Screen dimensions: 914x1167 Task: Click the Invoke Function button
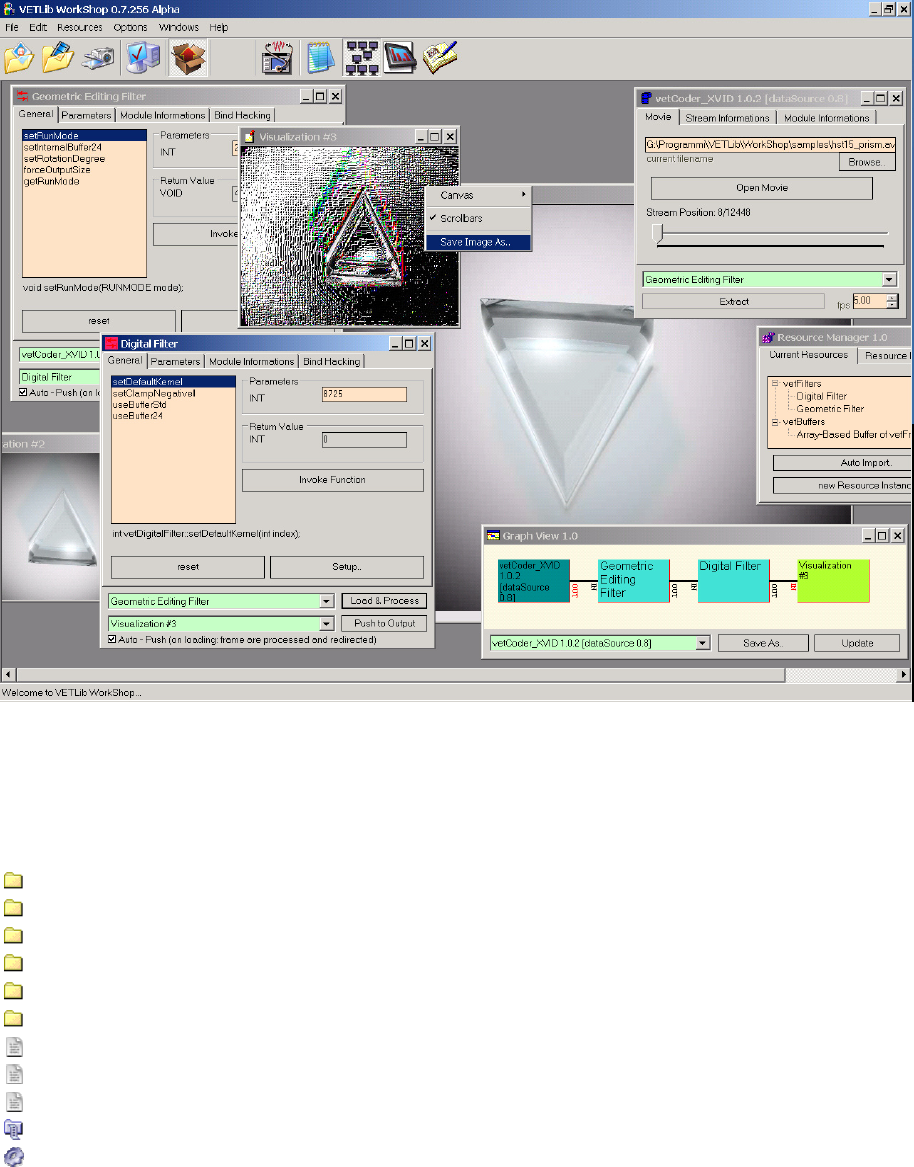coord(333,480)
